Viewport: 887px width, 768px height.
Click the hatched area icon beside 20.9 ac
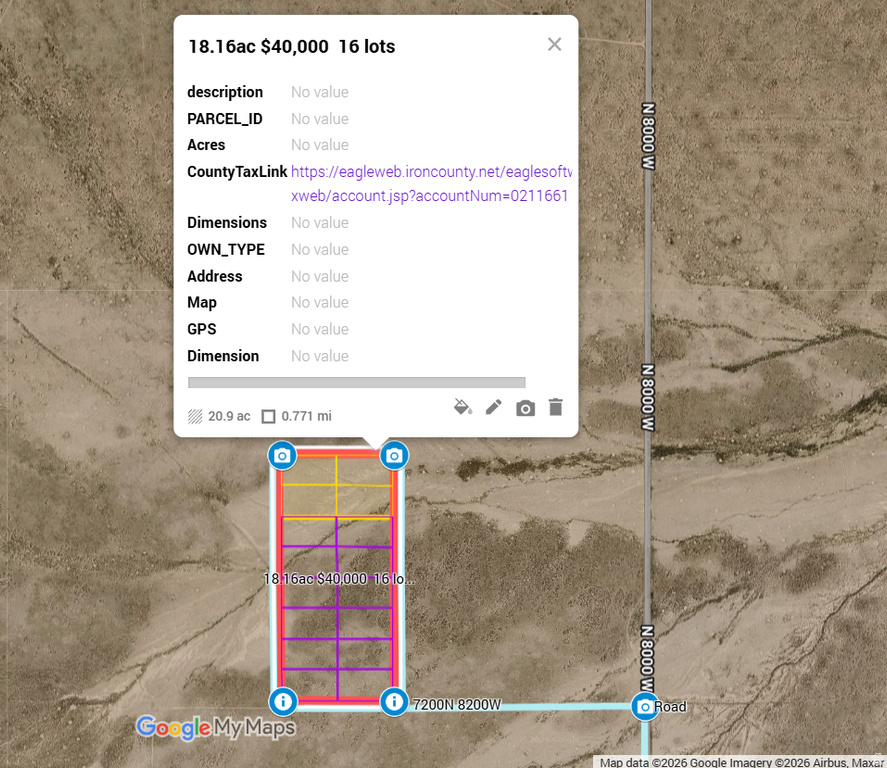196,415
